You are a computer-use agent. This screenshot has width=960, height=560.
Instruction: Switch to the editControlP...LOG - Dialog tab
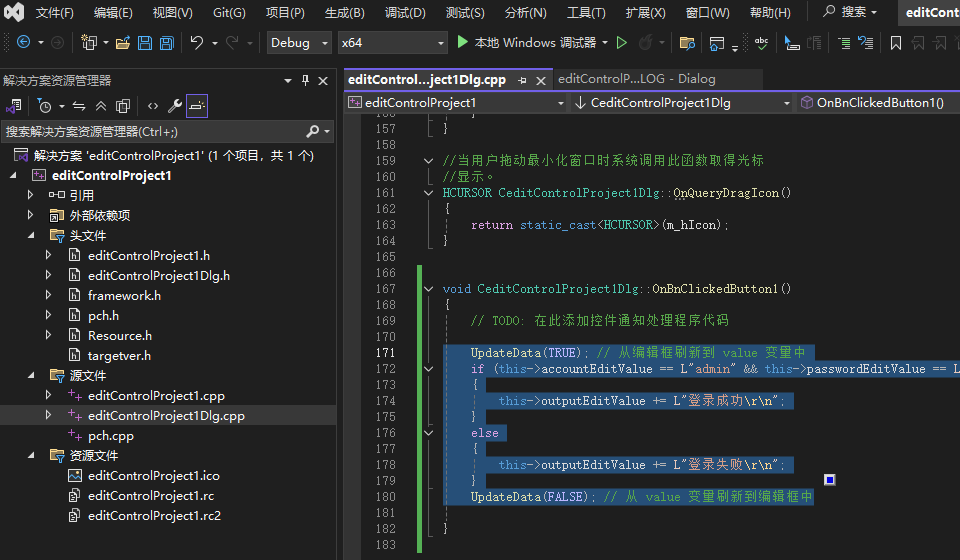[636, 79]
